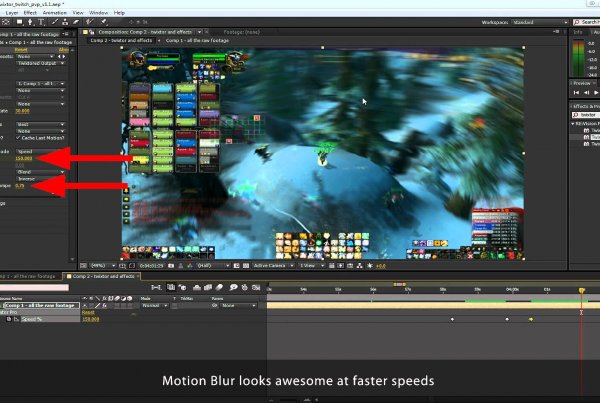Screen dimensions: 600x403
Task: Open the Effect menu
Action: pyautogui.click(x=30, y=13)
